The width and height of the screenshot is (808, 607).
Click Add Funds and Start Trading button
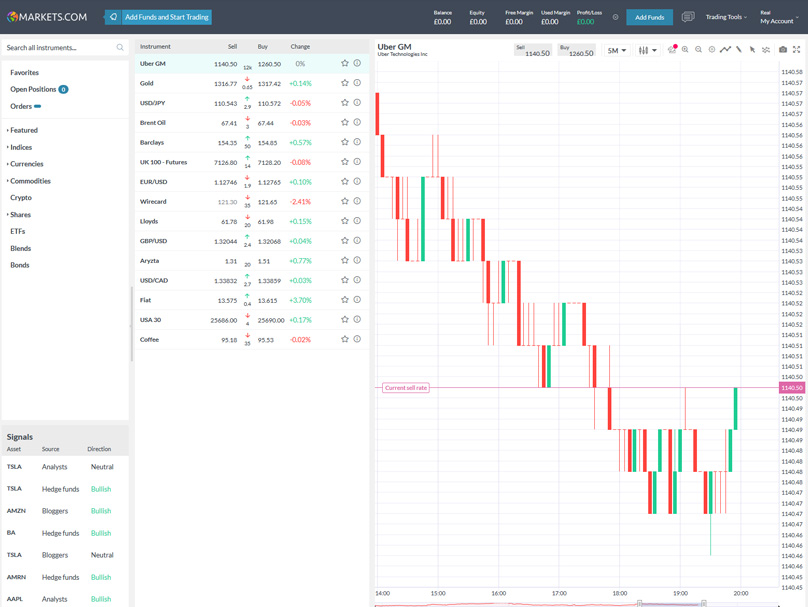click(x=158, y=17)
